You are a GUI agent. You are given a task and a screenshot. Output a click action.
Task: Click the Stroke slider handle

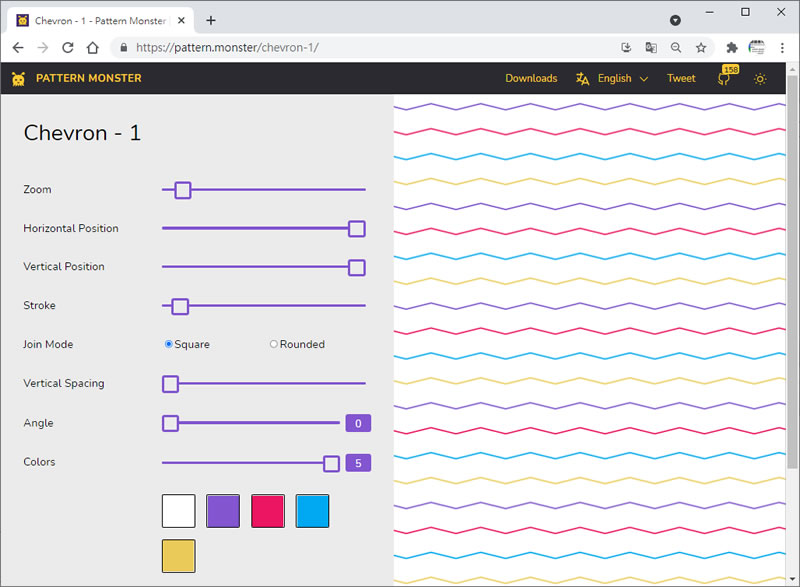tap(180, 306)
